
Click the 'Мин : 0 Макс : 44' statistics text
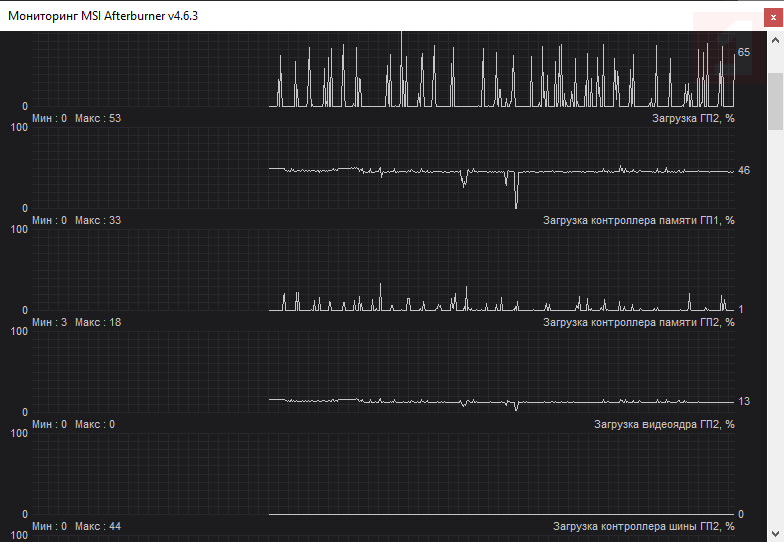[76, 526]
